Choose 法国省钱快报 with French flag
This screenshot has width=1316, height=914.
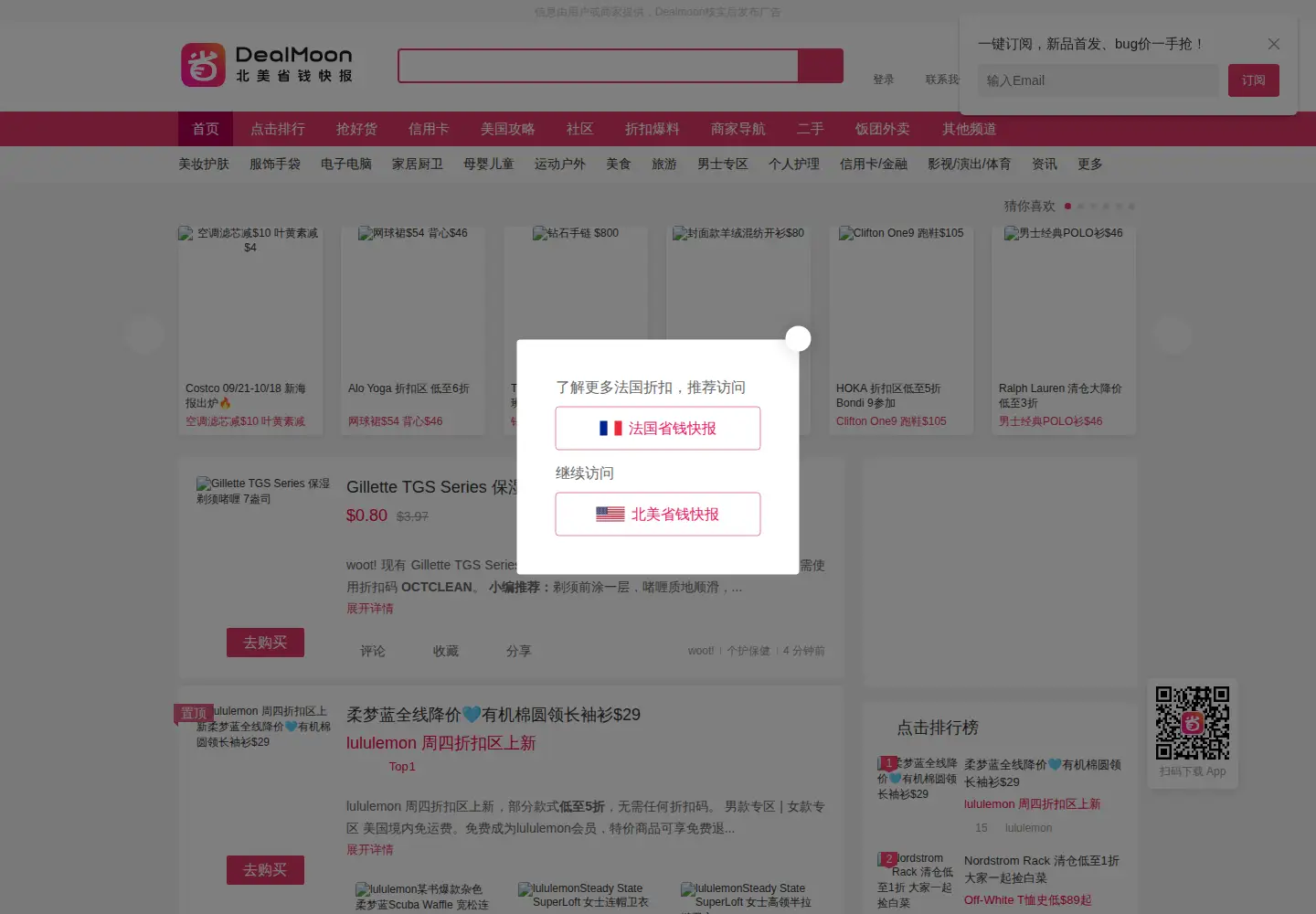click(x=658, y=428)
